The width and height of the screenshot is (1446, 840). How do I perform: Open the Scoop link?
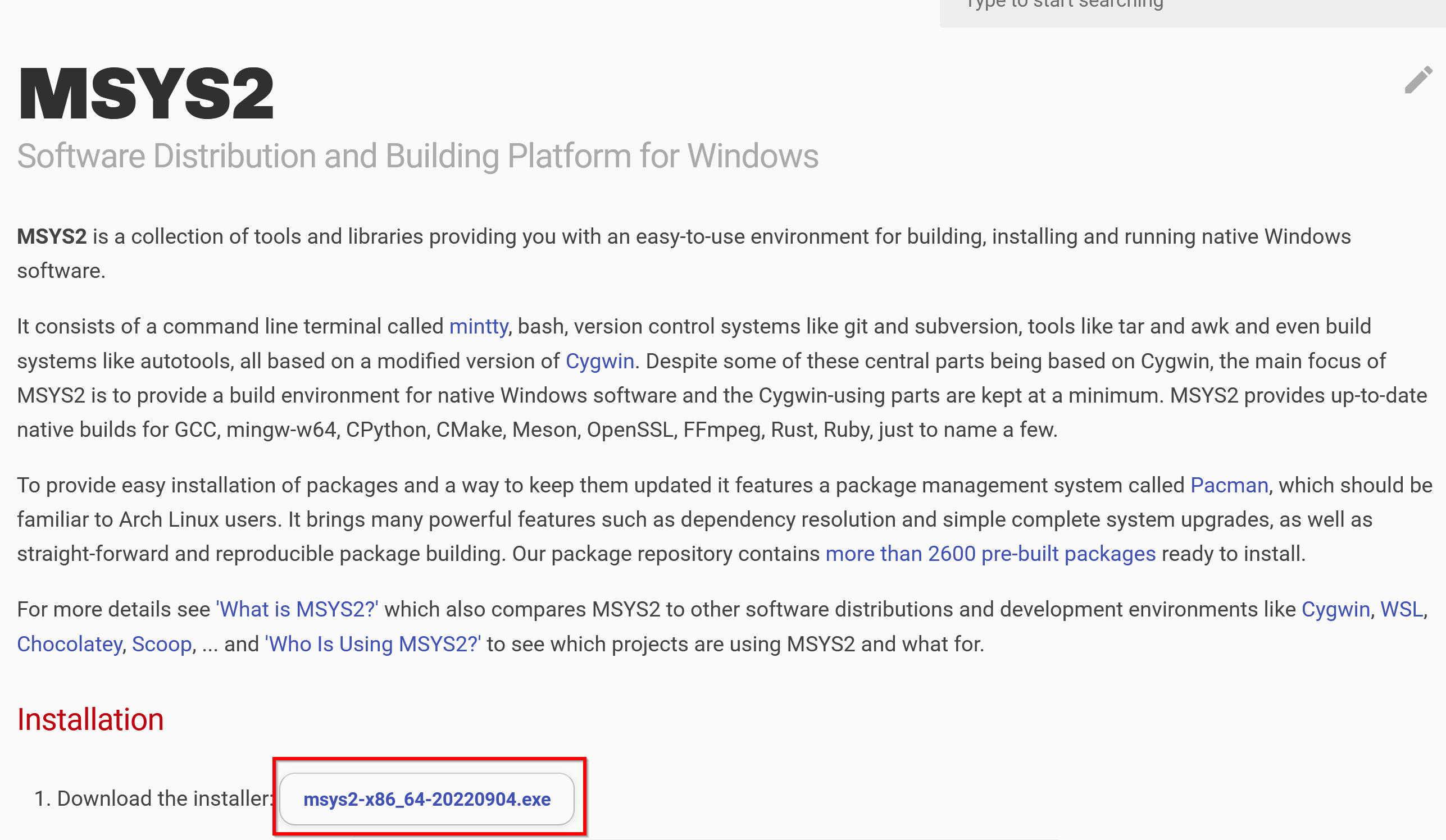coord(161,644)
